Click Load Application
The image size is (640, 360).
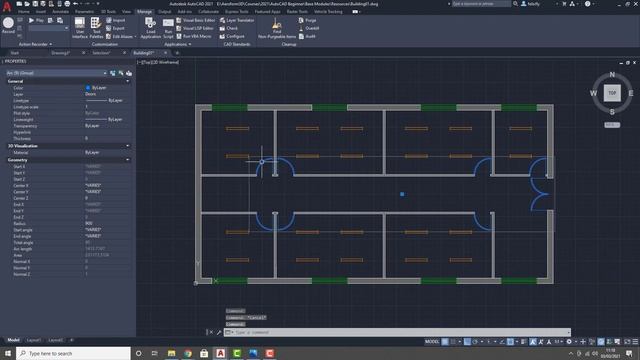151,28
